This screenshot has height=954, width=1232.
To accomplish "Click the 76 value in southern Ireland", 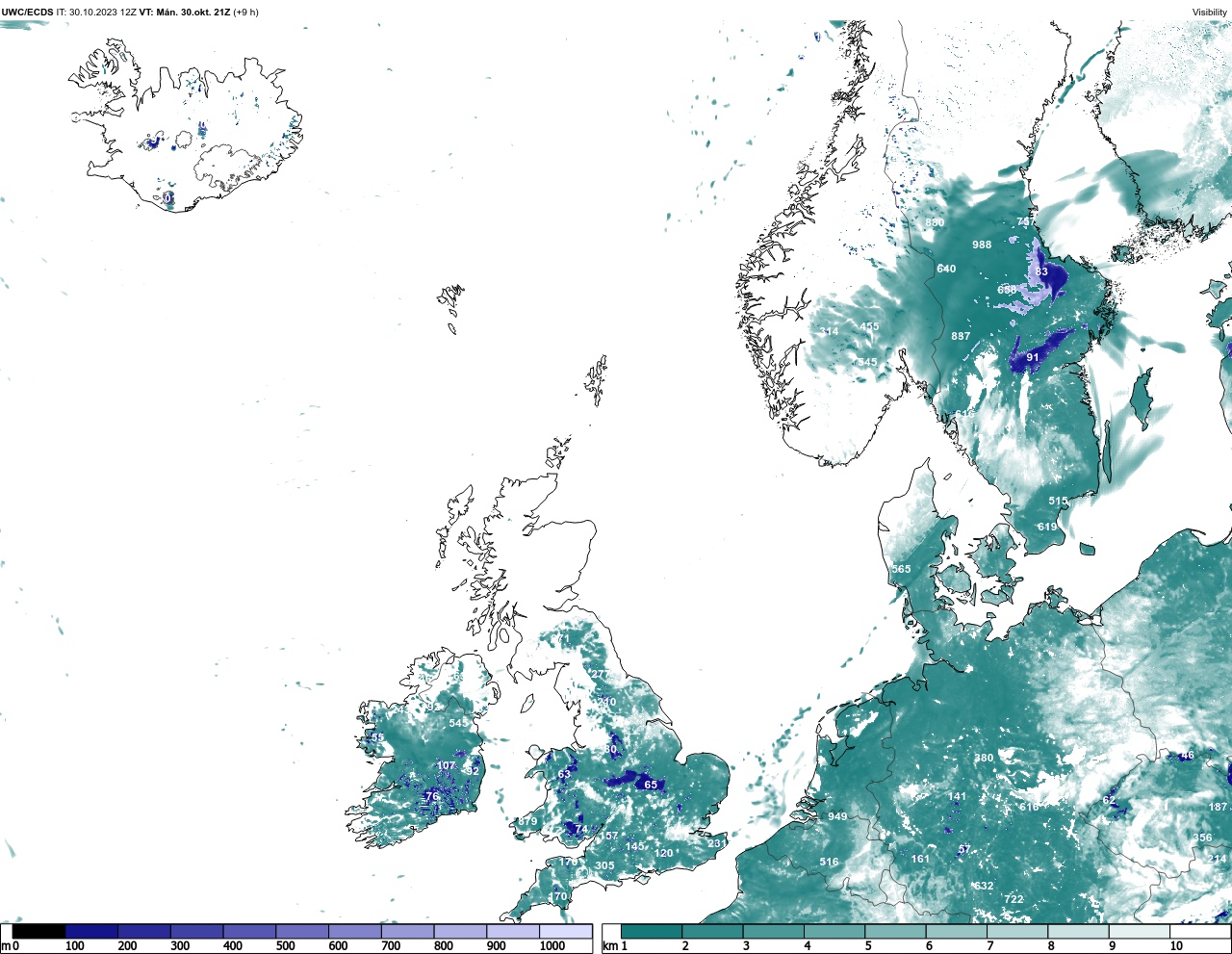I will click(x=432, y=796).
